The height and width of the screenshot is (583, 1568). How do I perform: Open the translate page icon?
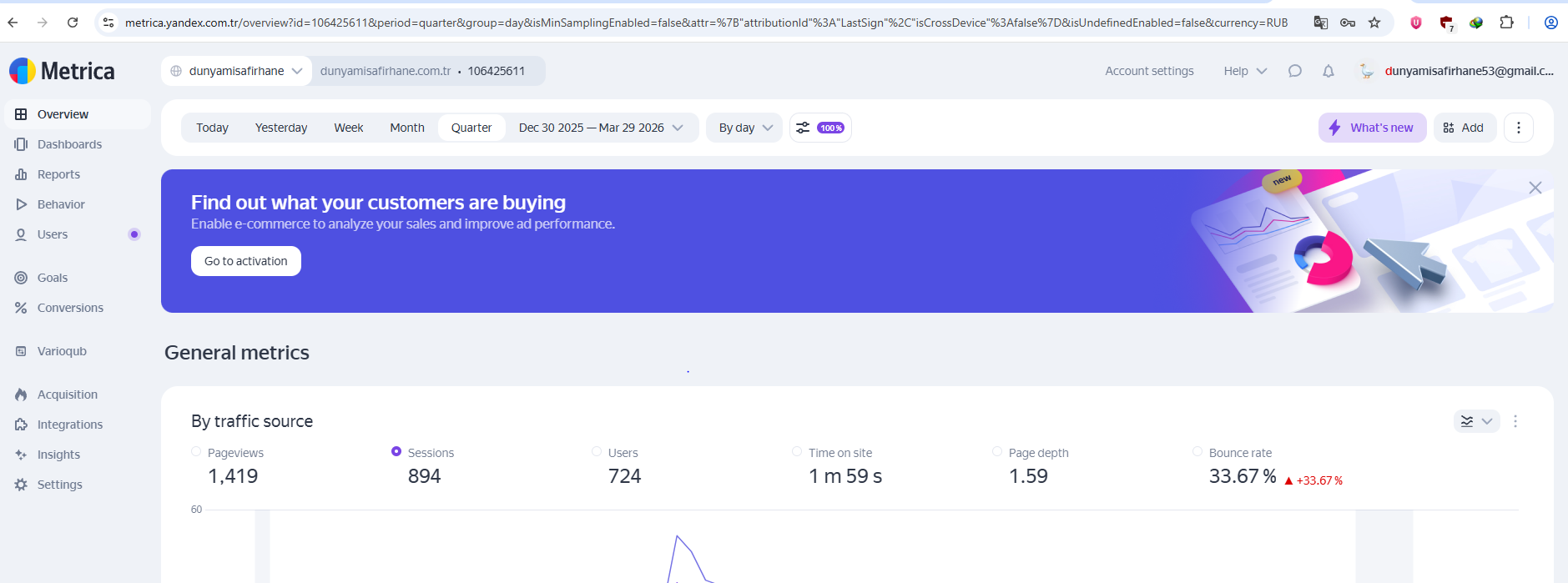1320,23
